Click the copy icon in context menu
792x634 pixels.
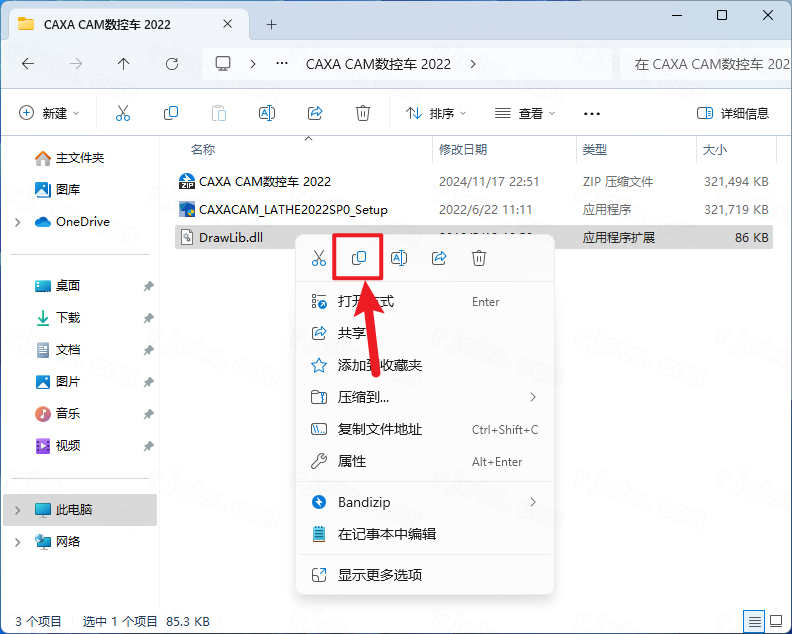[x=359, y=258]
